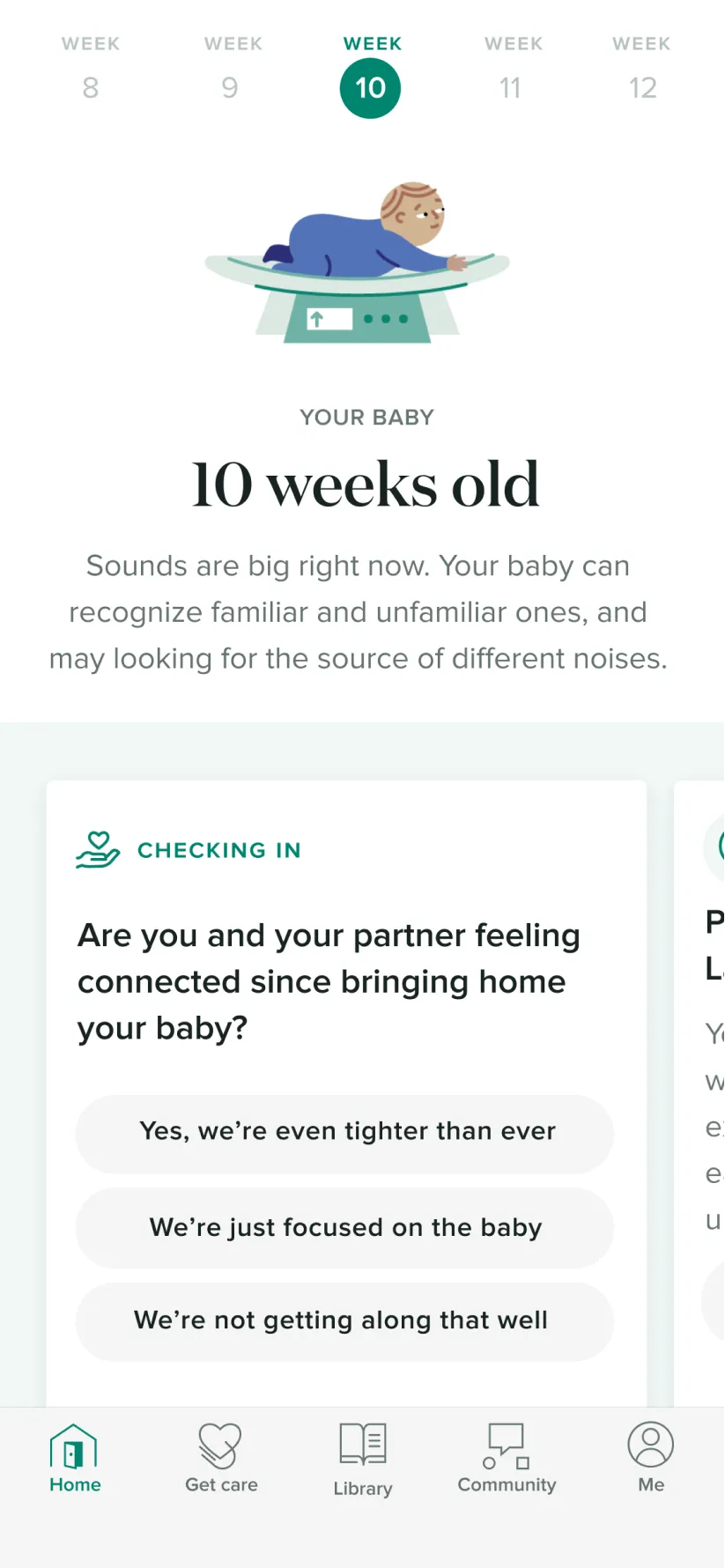
Task: Pick "We're not getting along that well"
Action: click(x=345, y=1321)
